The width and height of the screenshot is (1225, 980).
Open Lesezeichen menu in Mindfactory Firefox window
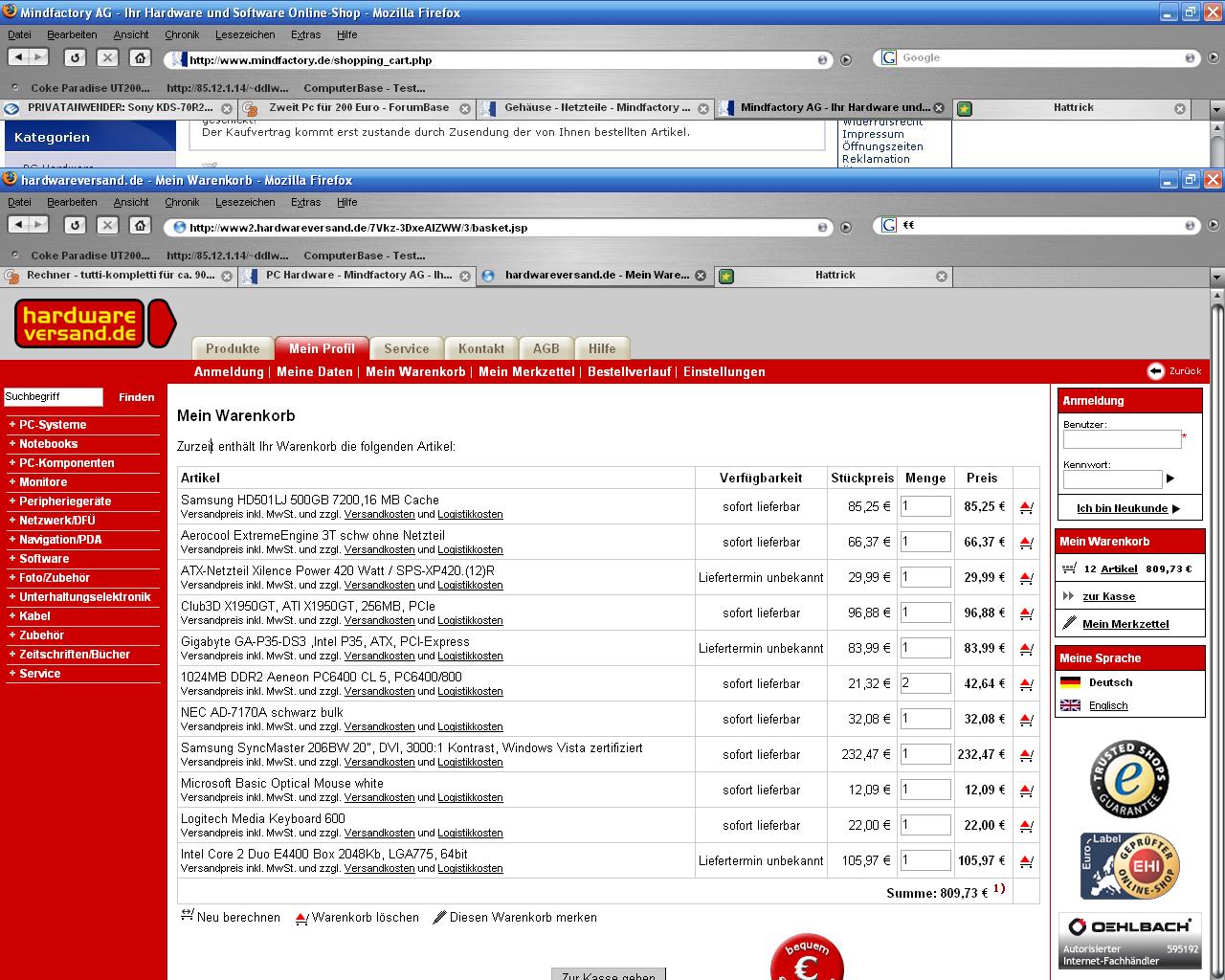245,34
